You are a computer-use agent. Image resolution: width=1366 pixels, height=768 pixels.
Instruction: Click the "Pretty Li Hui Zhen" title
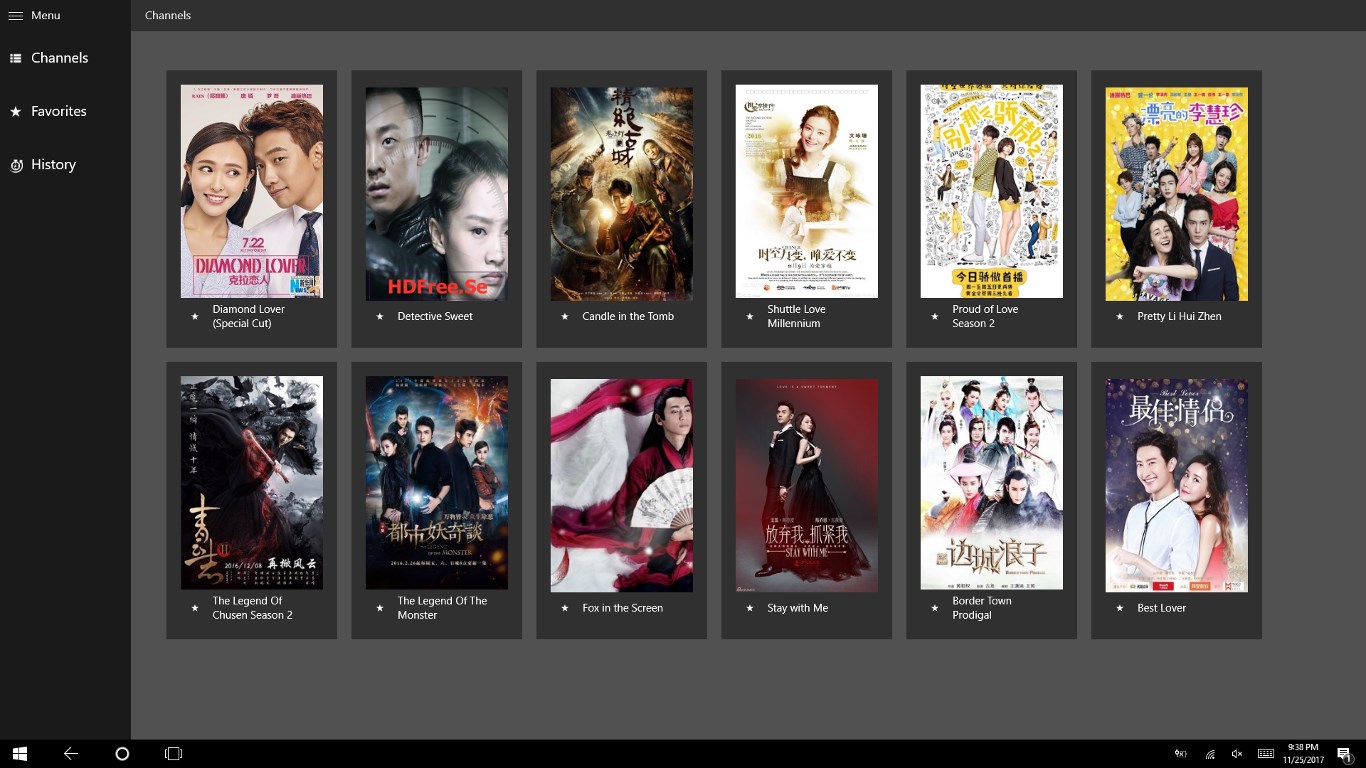point(1179,316)
